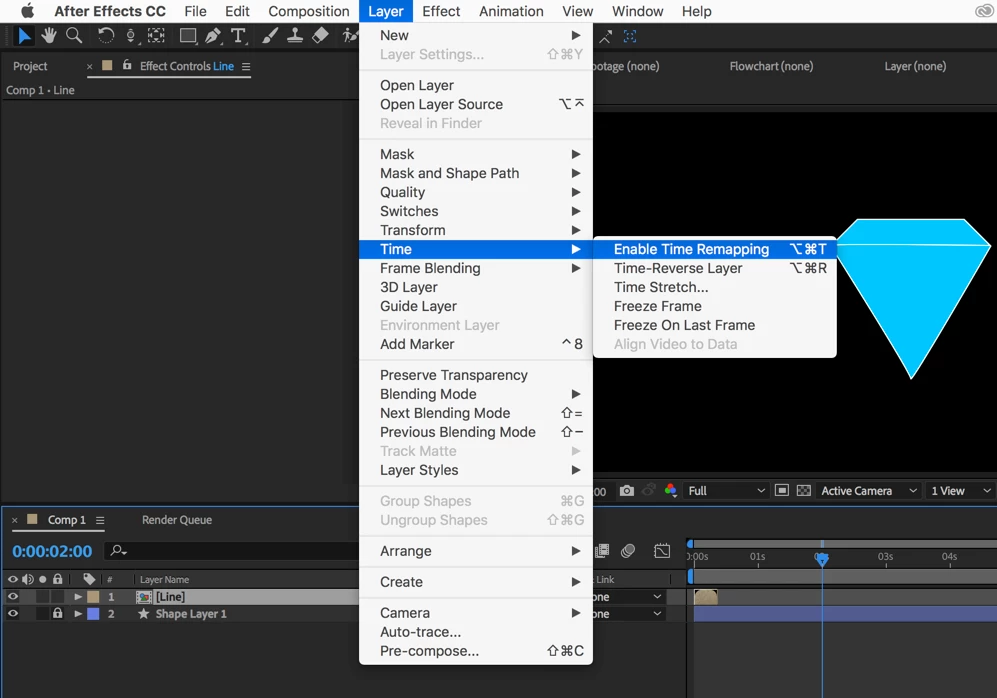Click the search magnifier in timeline search
This screenshot has height=698, width=997.
pos(118,551)
